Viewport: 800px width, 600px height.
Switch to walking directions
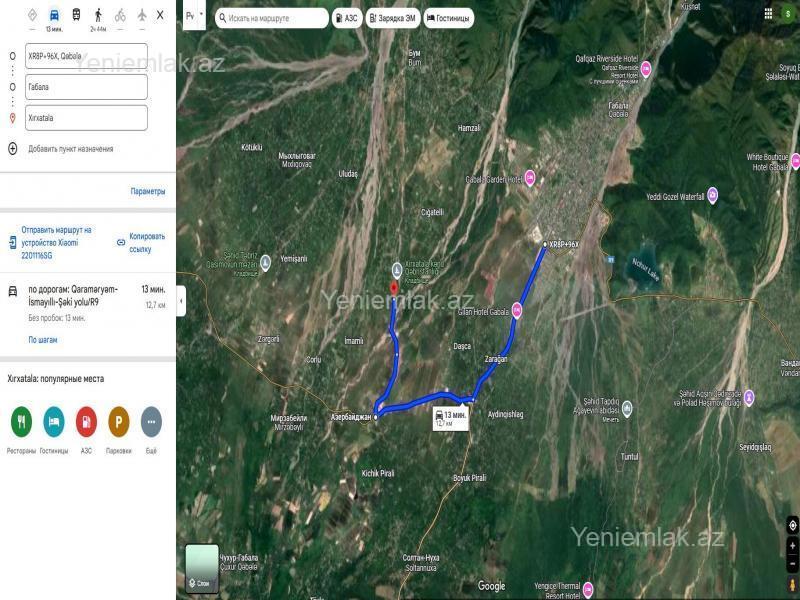click(98, 15)
